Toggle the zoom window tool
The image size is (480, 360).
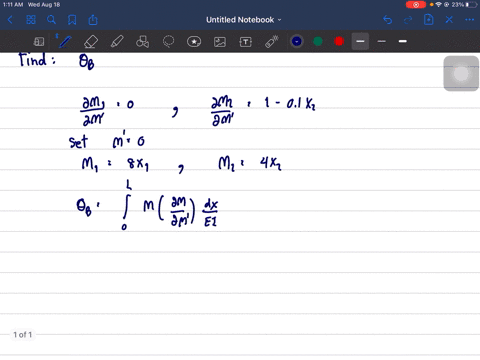(39, 42)
